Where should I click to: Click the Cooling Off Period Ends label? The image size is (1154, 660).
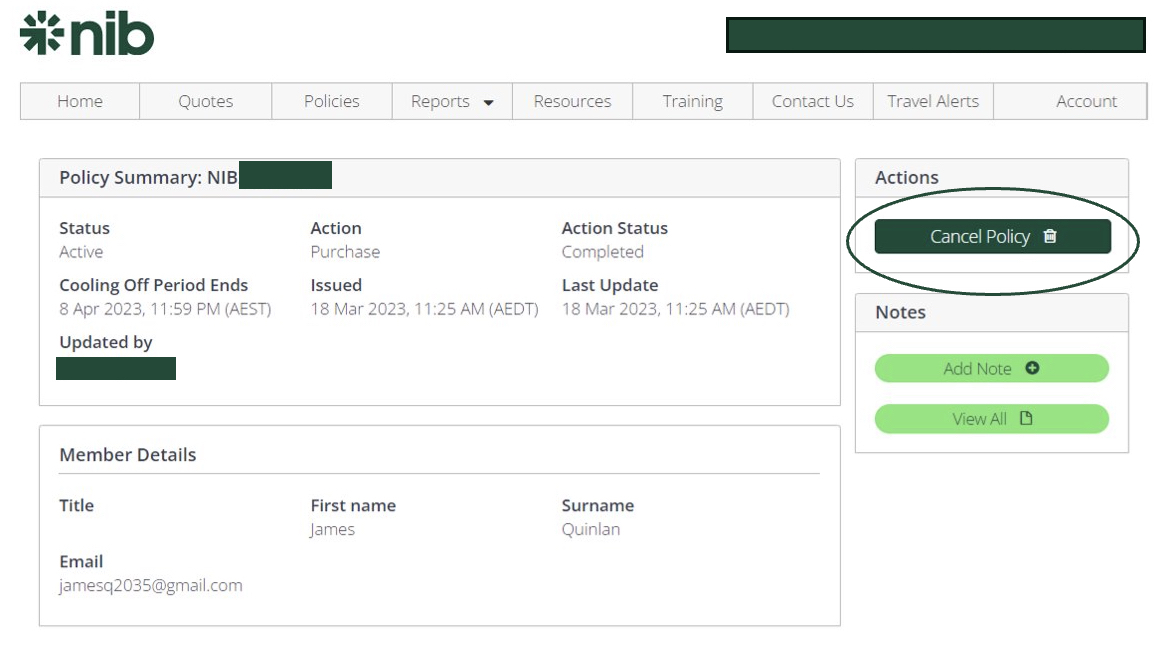pyautogui.click(x=154, y=285)
